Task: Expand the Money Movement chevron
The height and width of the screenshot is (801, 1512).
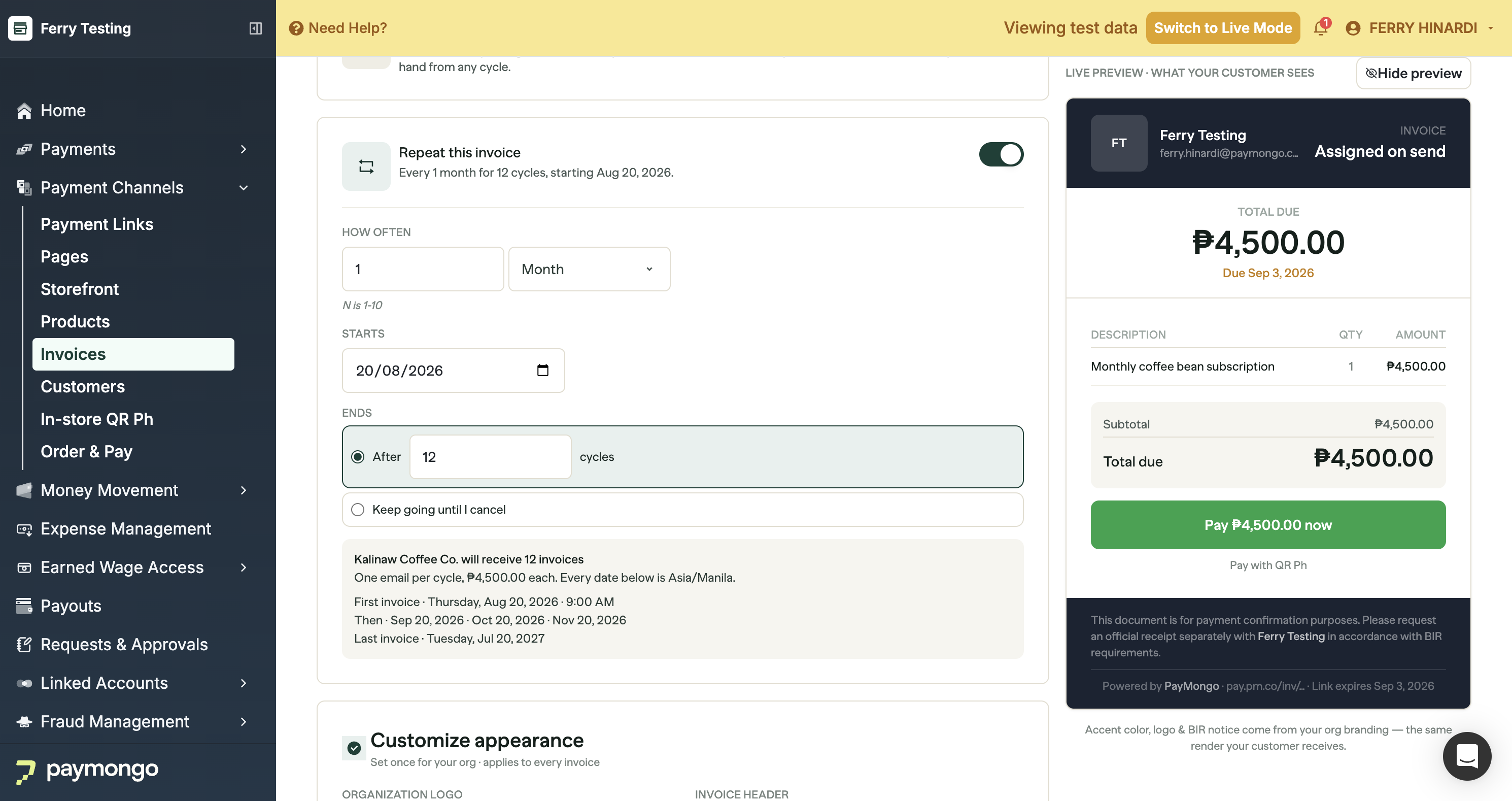Action: (244, 490)
